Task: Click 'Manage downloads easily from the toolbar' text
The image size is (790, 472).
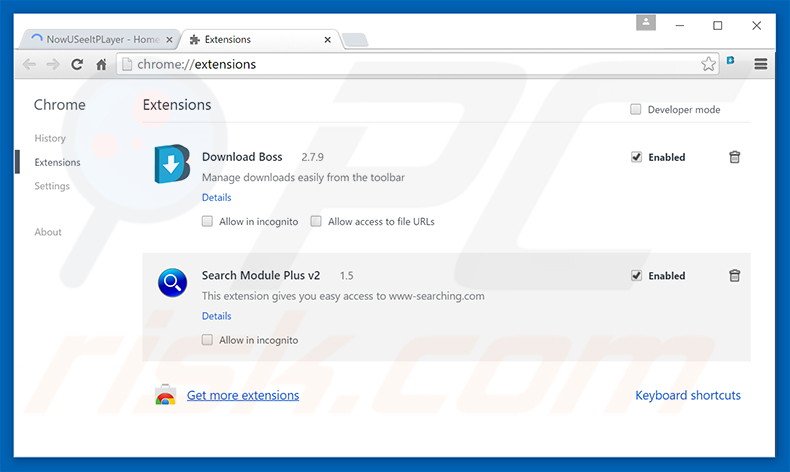Action: pos(303,177)
